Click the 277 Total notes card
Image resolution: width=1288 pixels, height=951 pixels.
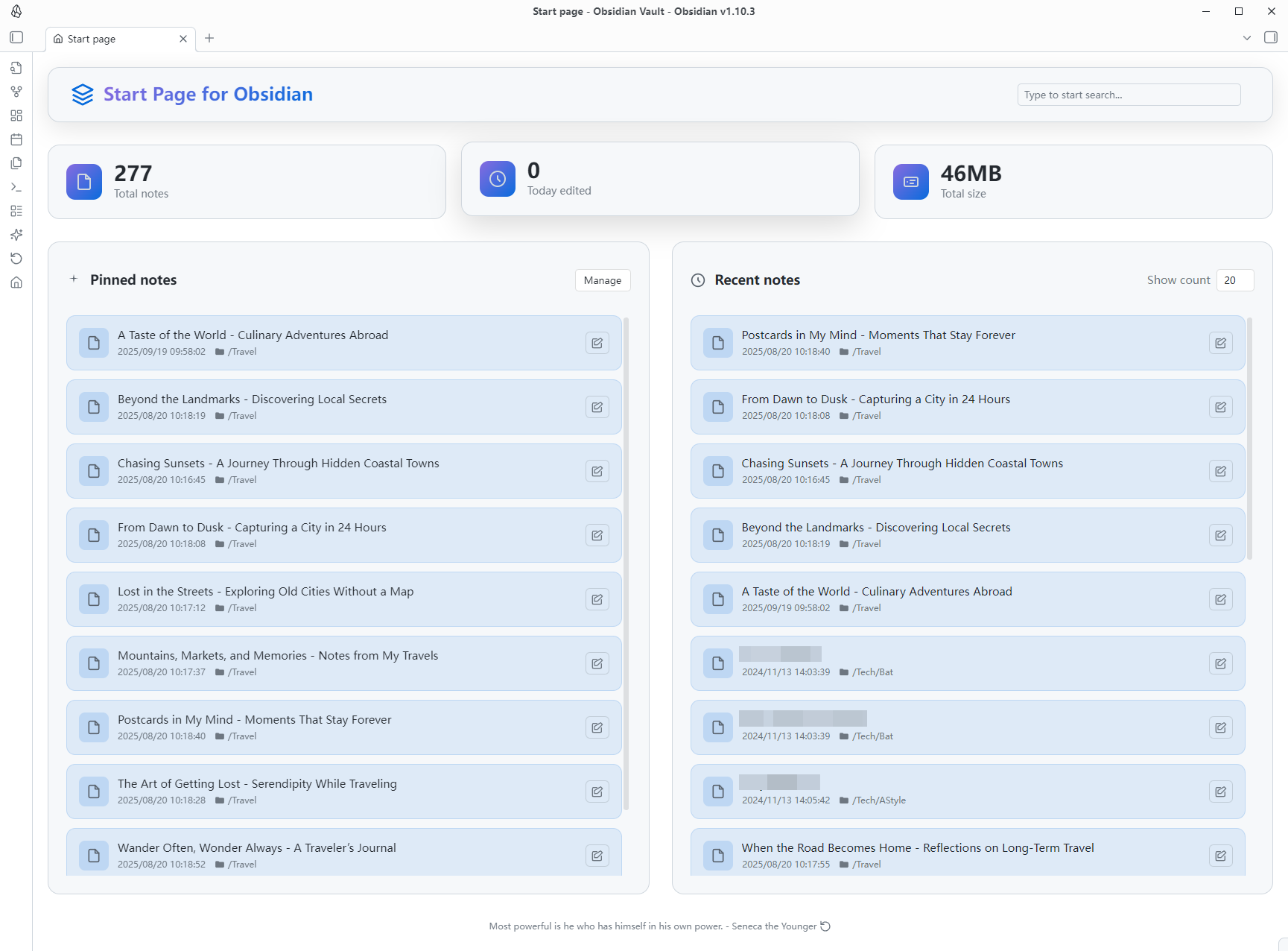pos(247,182)
